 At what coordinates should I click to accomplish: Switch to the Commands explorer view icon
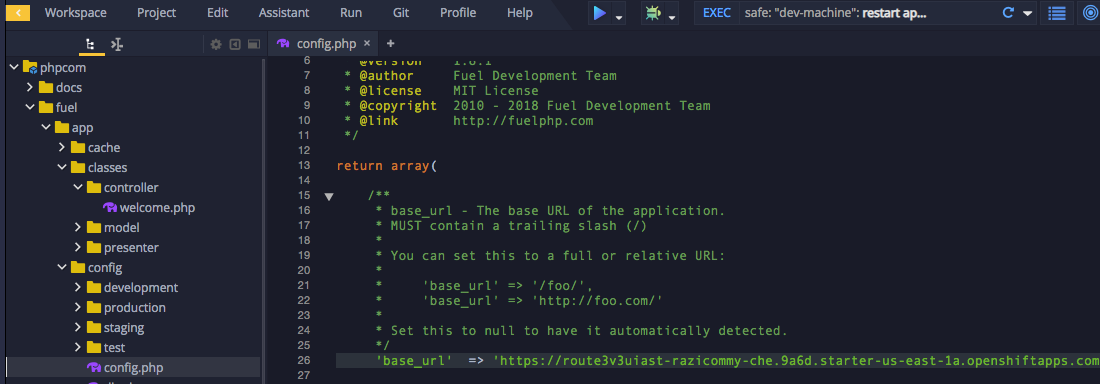coord(117,44)
